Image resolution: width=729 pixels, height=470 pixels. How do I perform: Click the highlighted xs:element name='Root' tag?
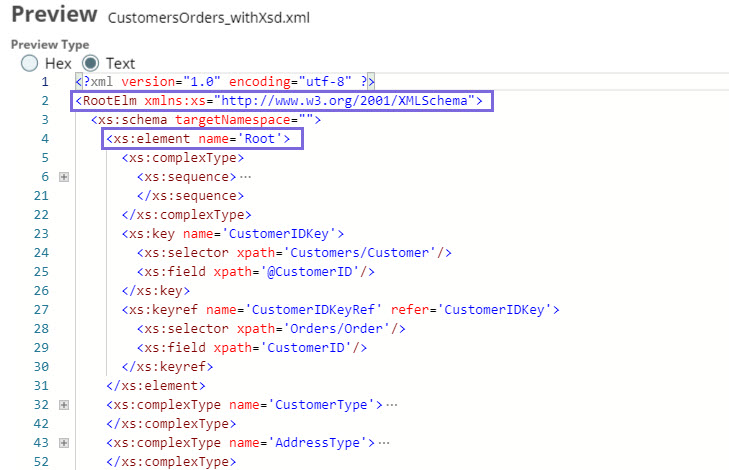[x=203, y=139]
